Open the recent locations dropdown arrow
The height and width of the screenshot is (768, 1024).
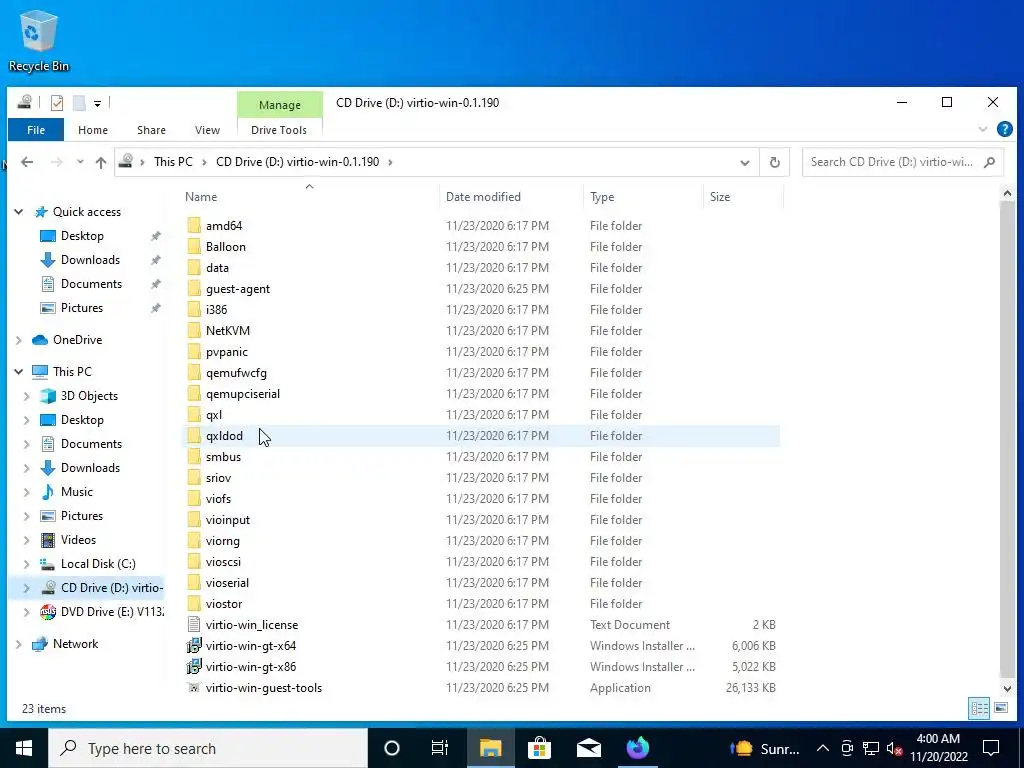coord(80,162)
